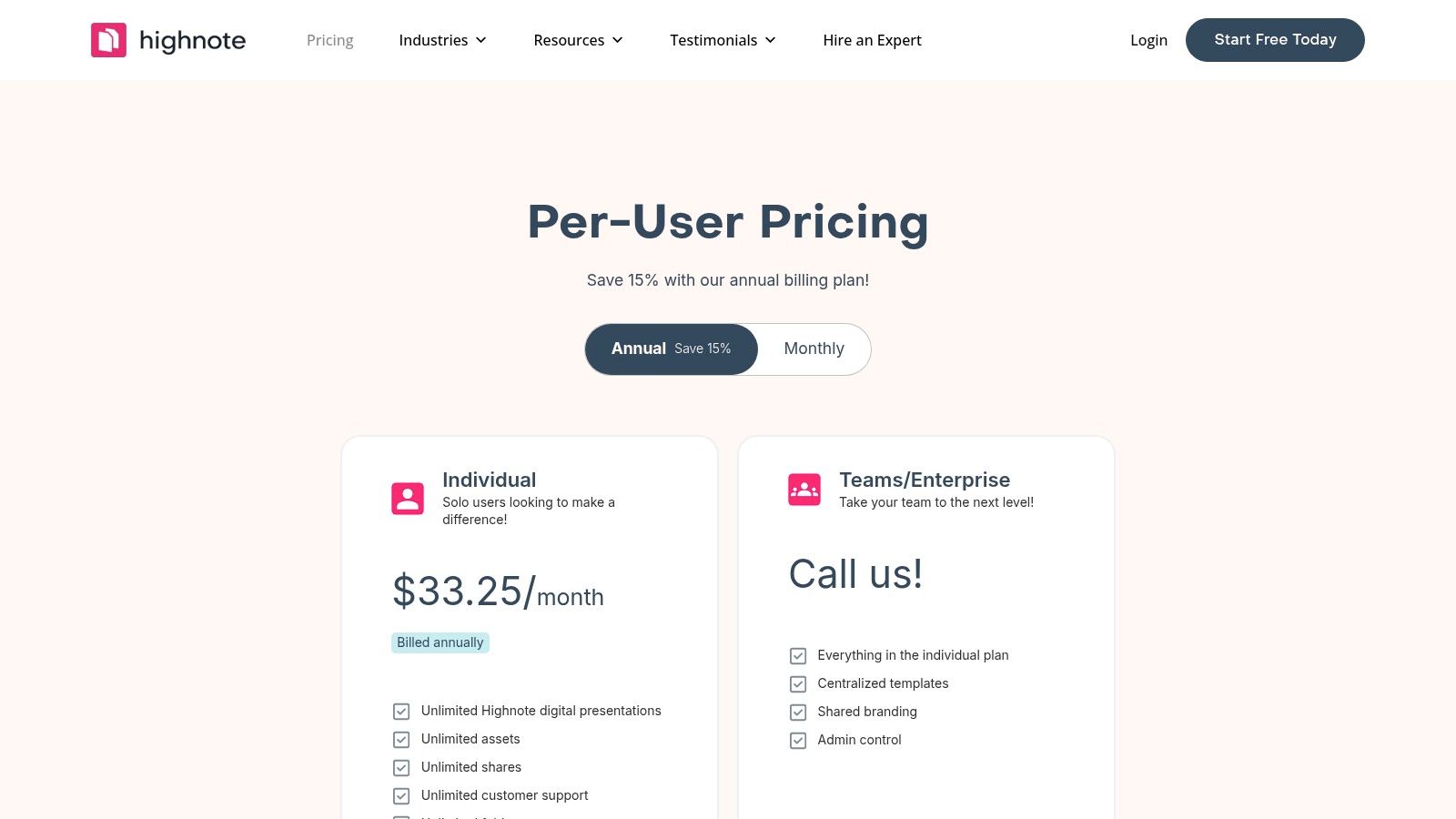
Task: Go to the Pricing nav item
Action: click(329, 40)
